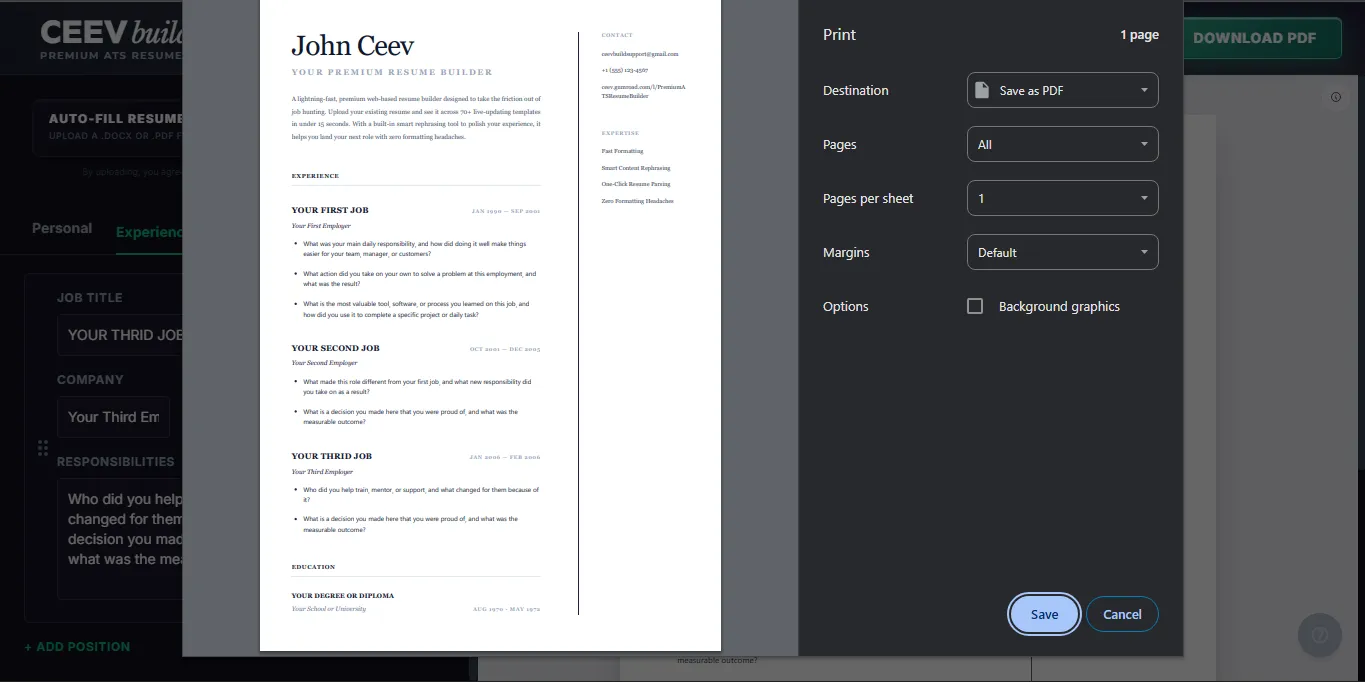Open the Pages per sheet dropdown

1062,198
